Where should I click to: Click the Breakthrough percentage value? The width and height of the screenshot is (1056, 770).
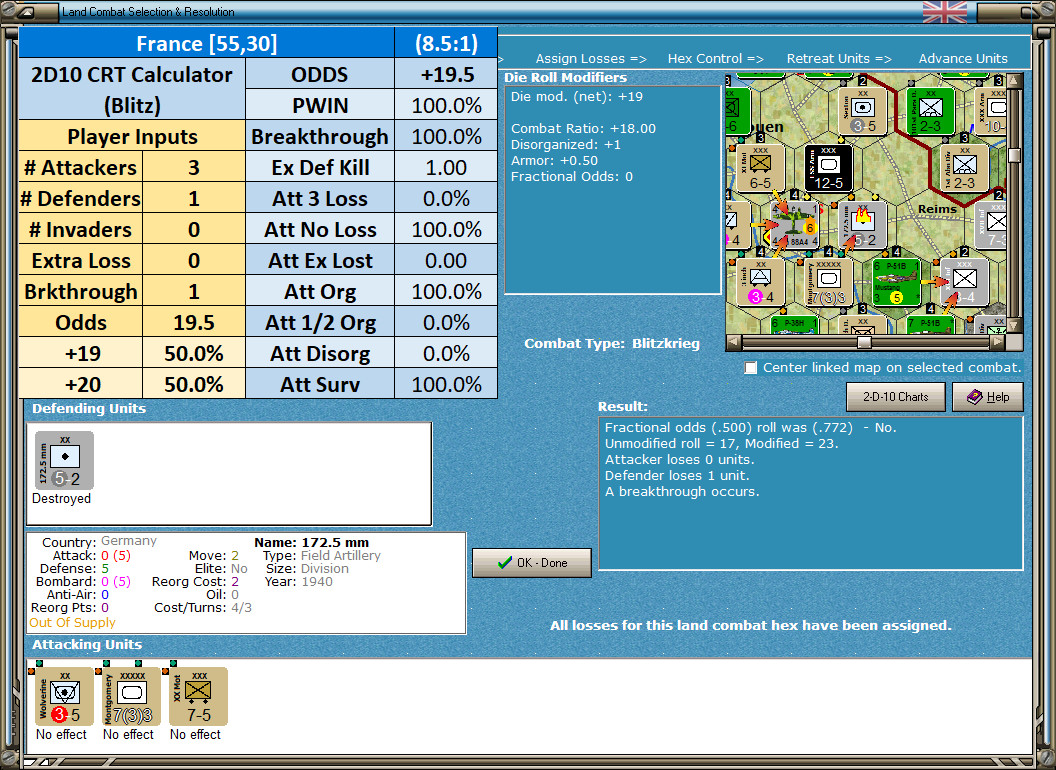(x=447, y=136)
